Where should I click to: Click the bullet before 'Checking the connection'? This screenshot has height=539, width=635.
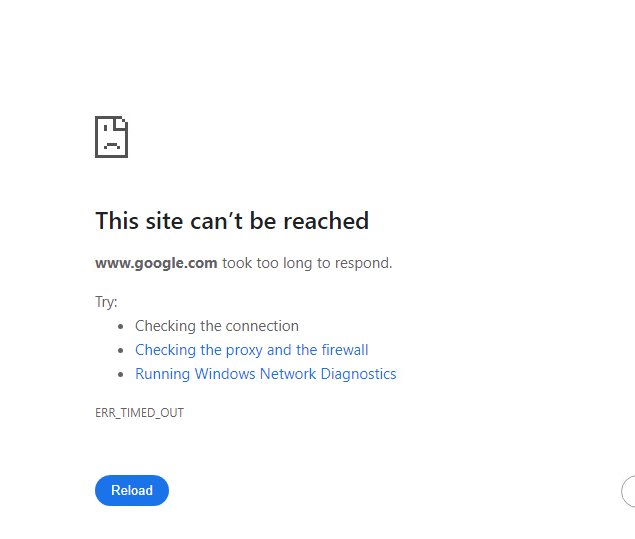click(x=121, y=326)
